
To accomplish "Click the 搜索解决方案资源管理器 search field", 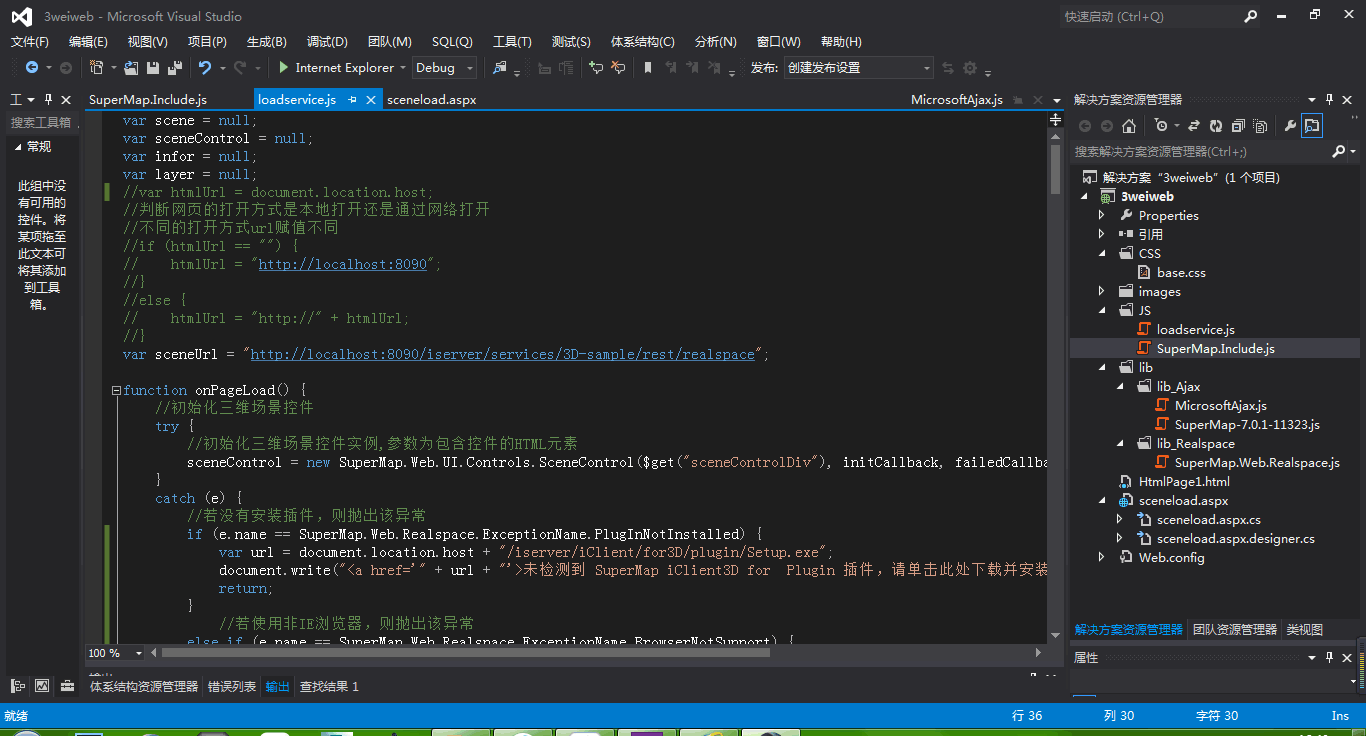I will (x=1200, y=152).
